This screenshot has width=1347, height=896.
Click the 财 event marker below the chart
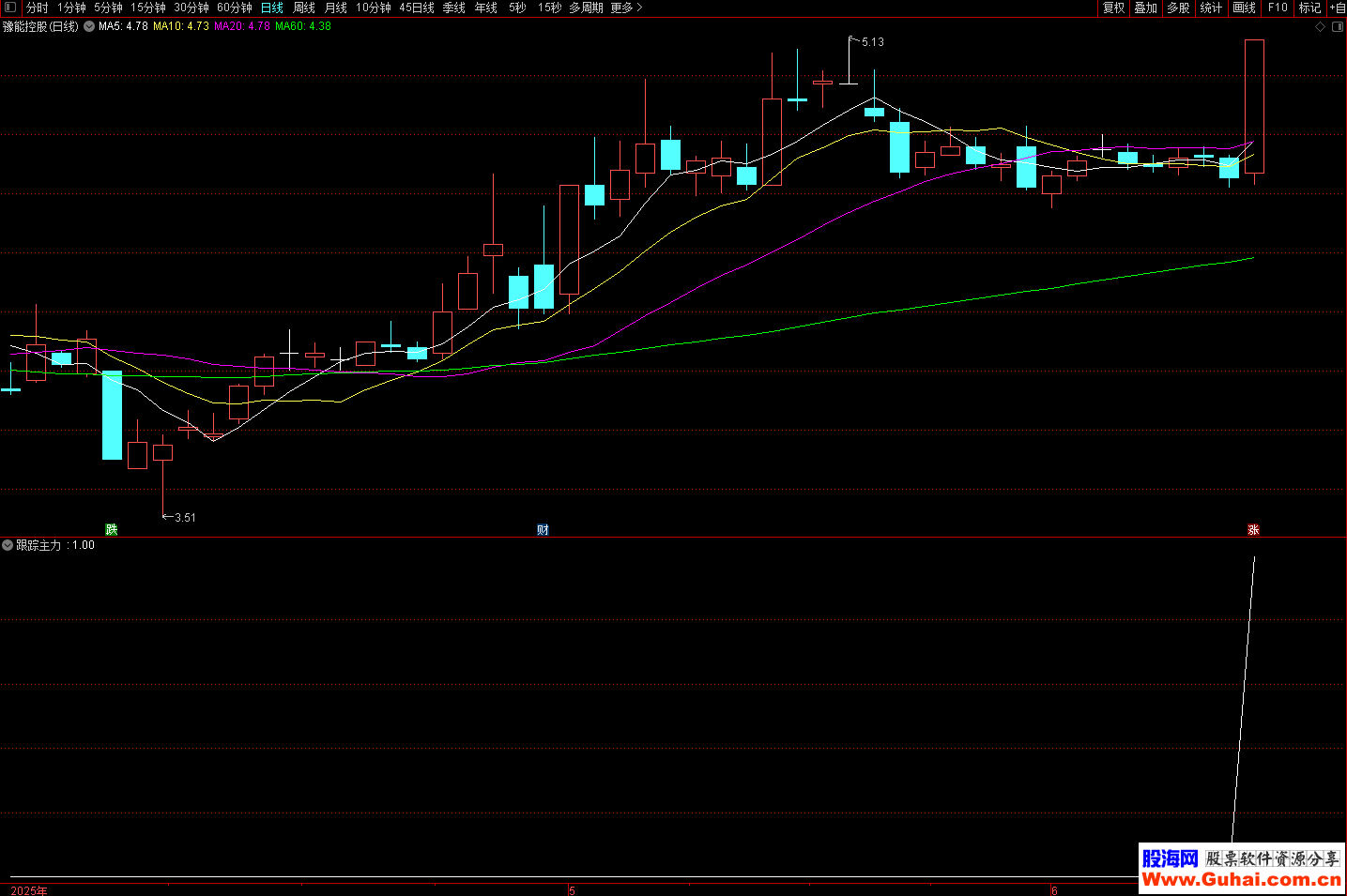coord(543,529)
